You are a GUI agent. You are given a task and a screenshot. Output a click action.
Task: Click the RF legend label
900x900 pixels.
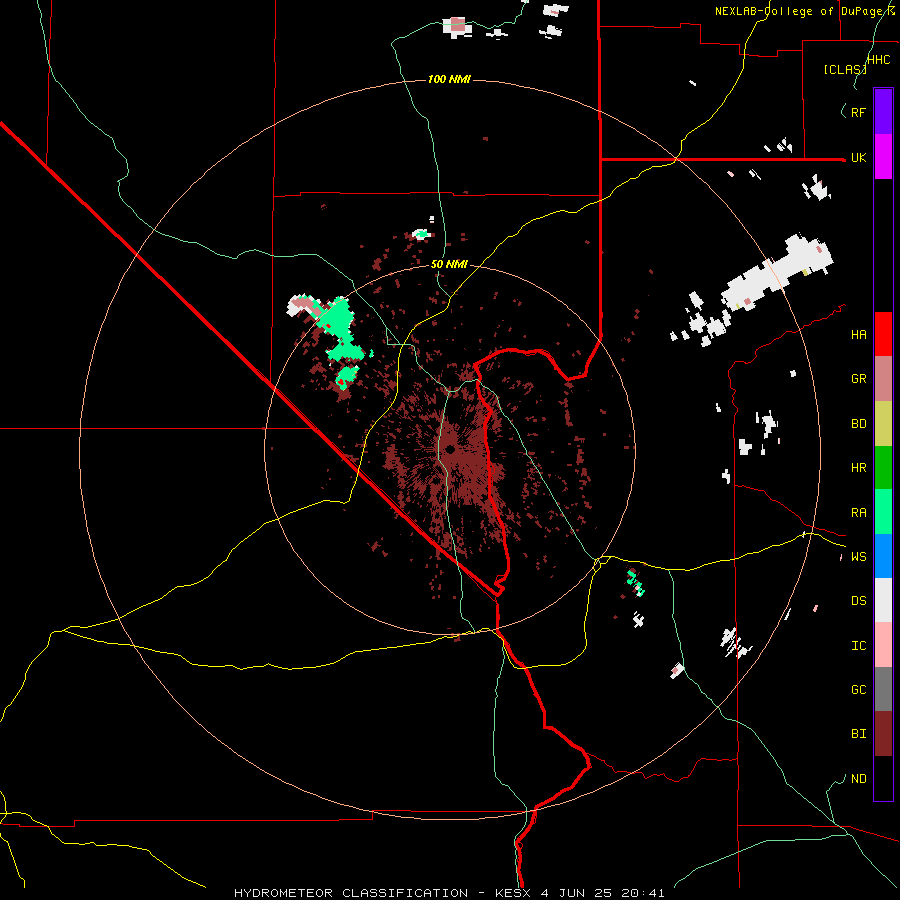pos(858,112)
